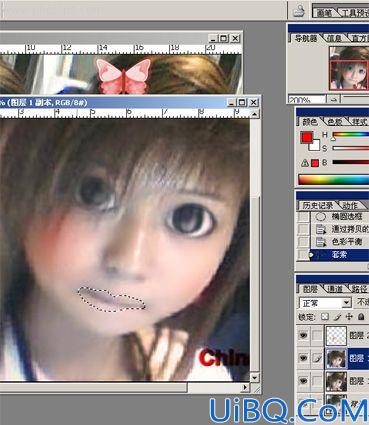The image size is (369, 425).
Task: Hide the top transparent layer (图层 2) eye
Action: pyautogui.click(x=303, y=335)
